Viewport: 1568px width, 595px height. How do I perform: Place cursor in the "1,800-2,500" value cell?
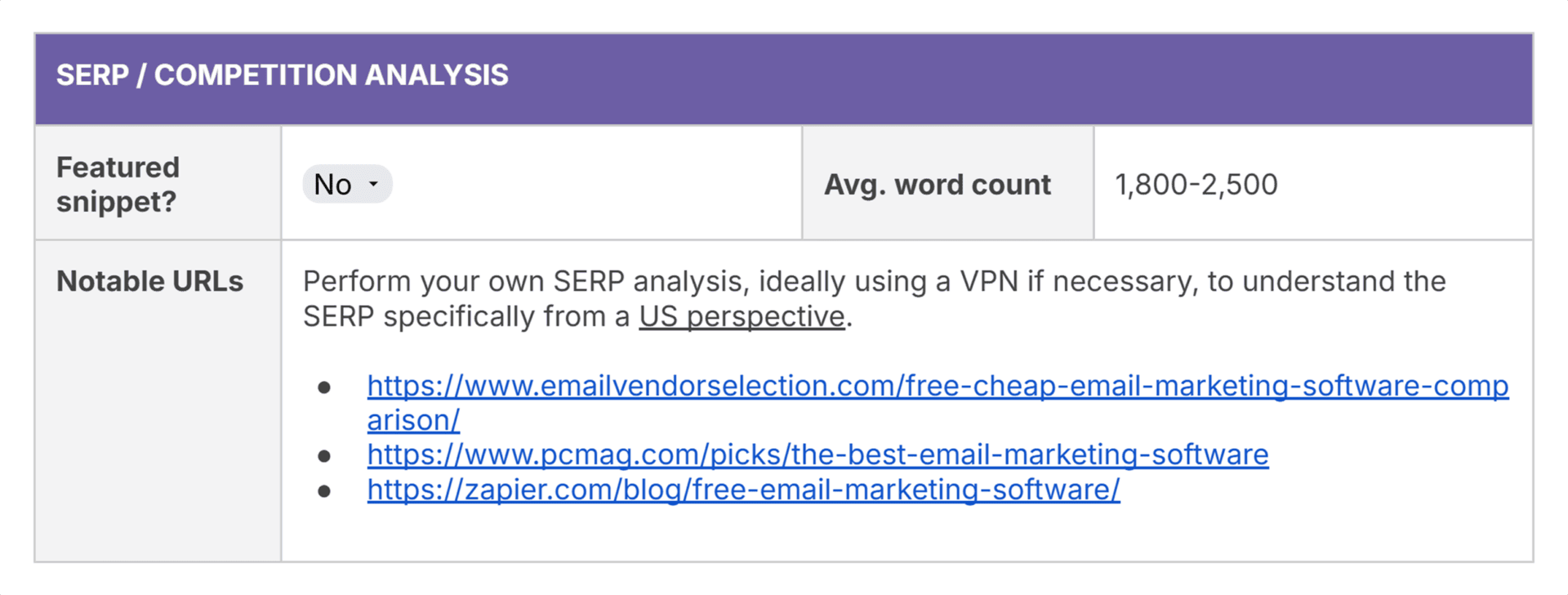pos(1313,184)
